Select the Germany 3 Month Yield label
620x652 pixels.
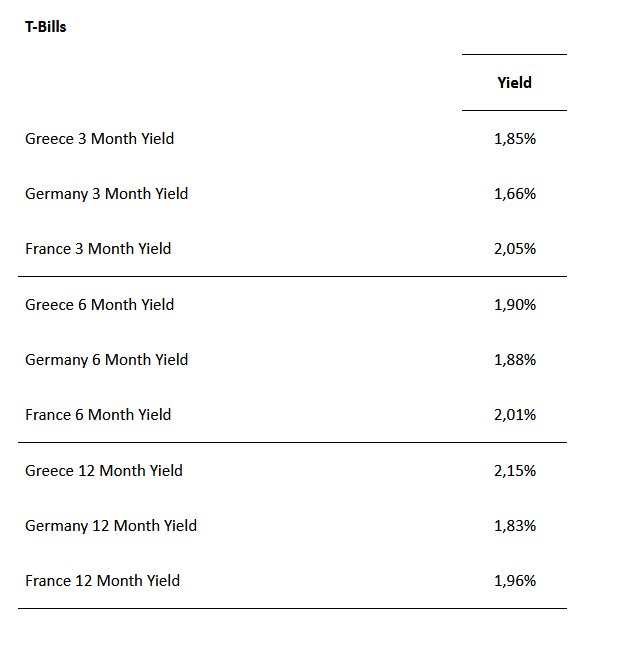(x=107, y=194)
